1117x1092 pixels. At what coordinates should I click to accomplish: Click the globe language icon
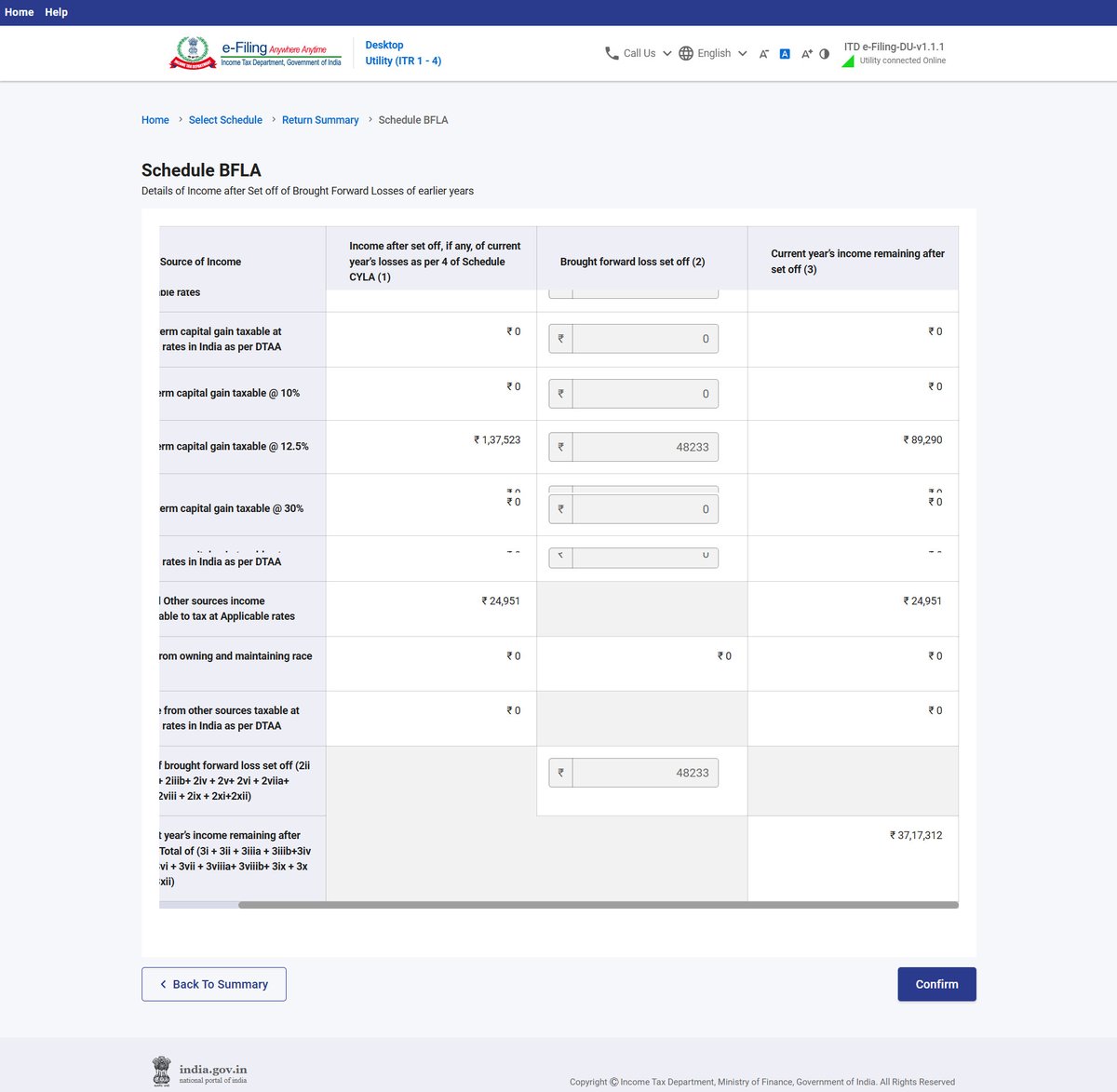click(x=686, y=53)
